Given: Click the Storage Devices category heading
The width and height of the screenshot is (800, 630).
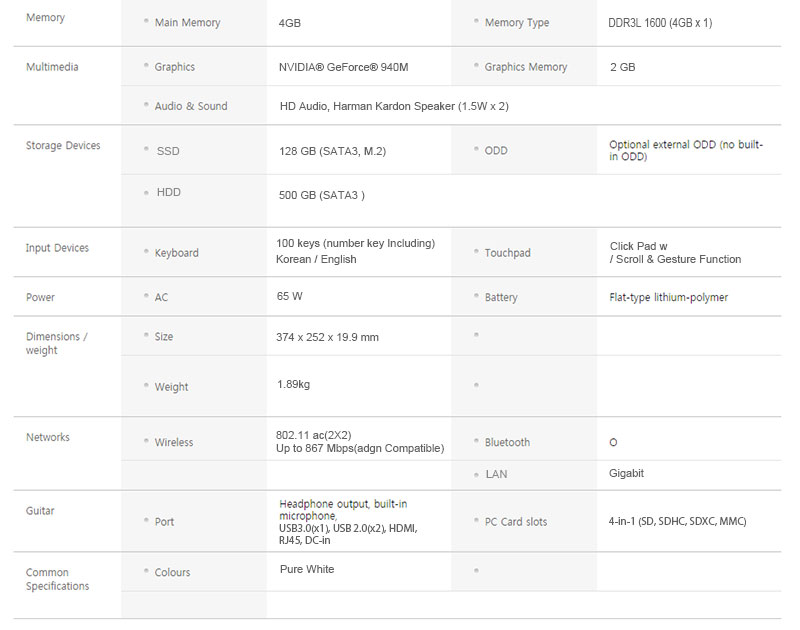Looking at the screenshot, I should pos(63,146).
